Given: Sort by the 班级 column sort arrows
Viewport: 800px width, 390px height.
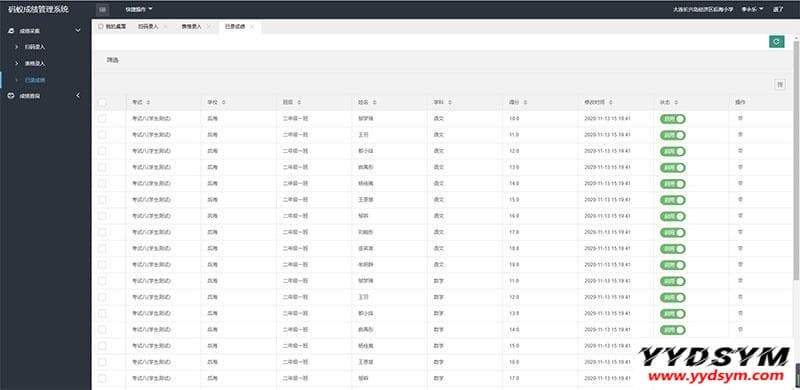Looking at the screenshot, I should tap(299, 103).
